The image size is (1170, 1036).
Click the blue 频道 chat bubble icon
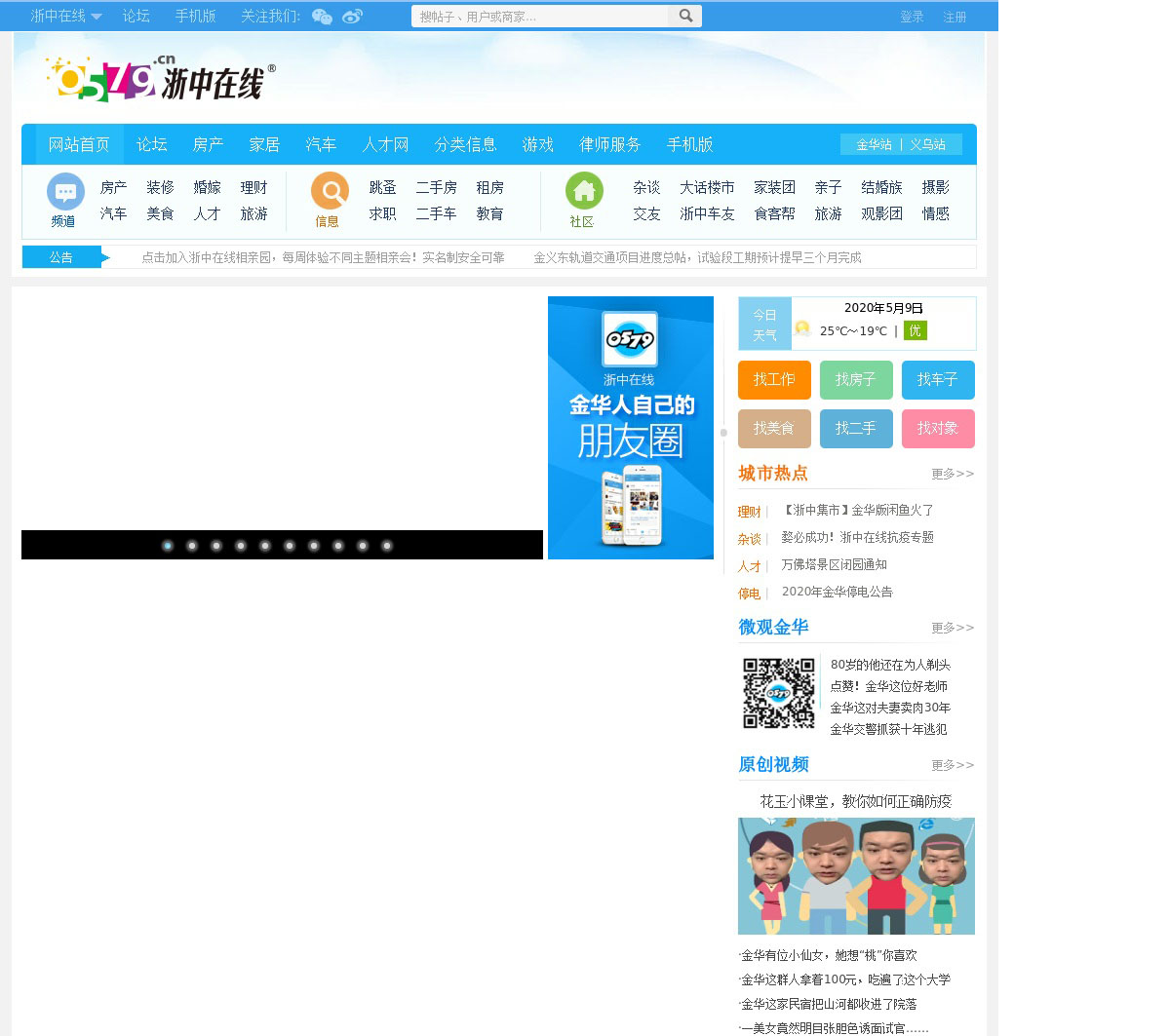pyautogui.click(x=65, y=192)
